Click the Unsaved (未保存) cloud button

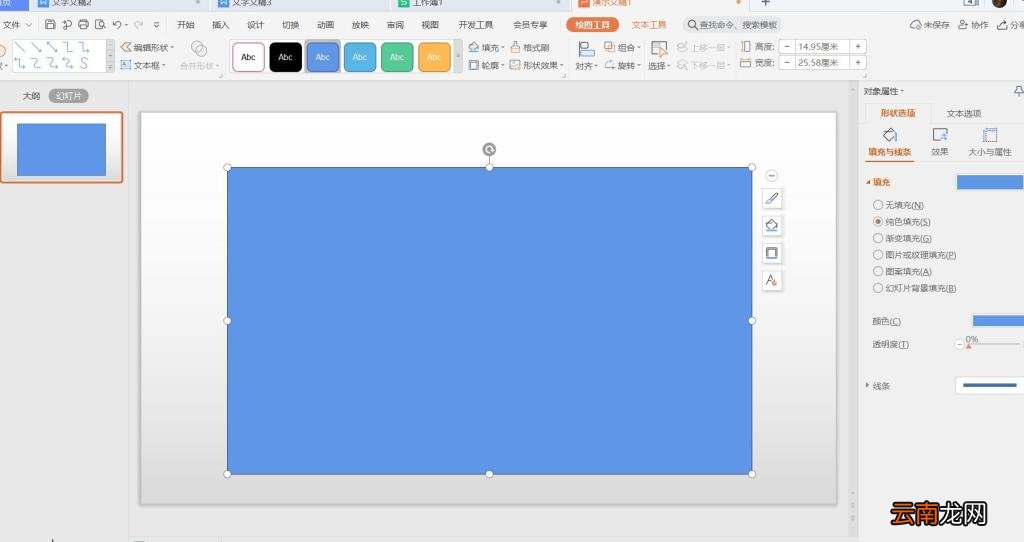coord(930,25)
